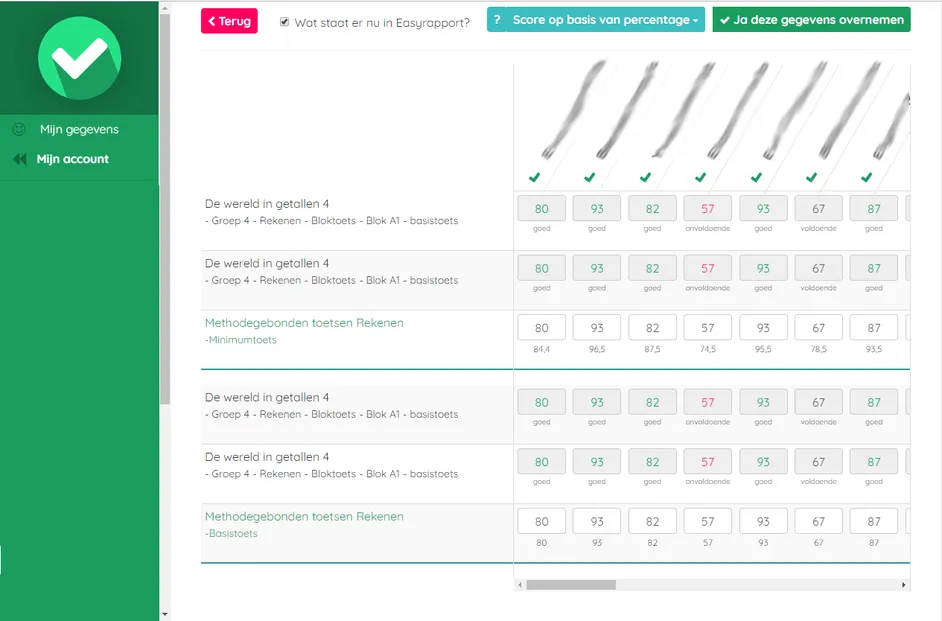Click the -Basistoets label
942x621 pixels.
[x=231, y=533]
